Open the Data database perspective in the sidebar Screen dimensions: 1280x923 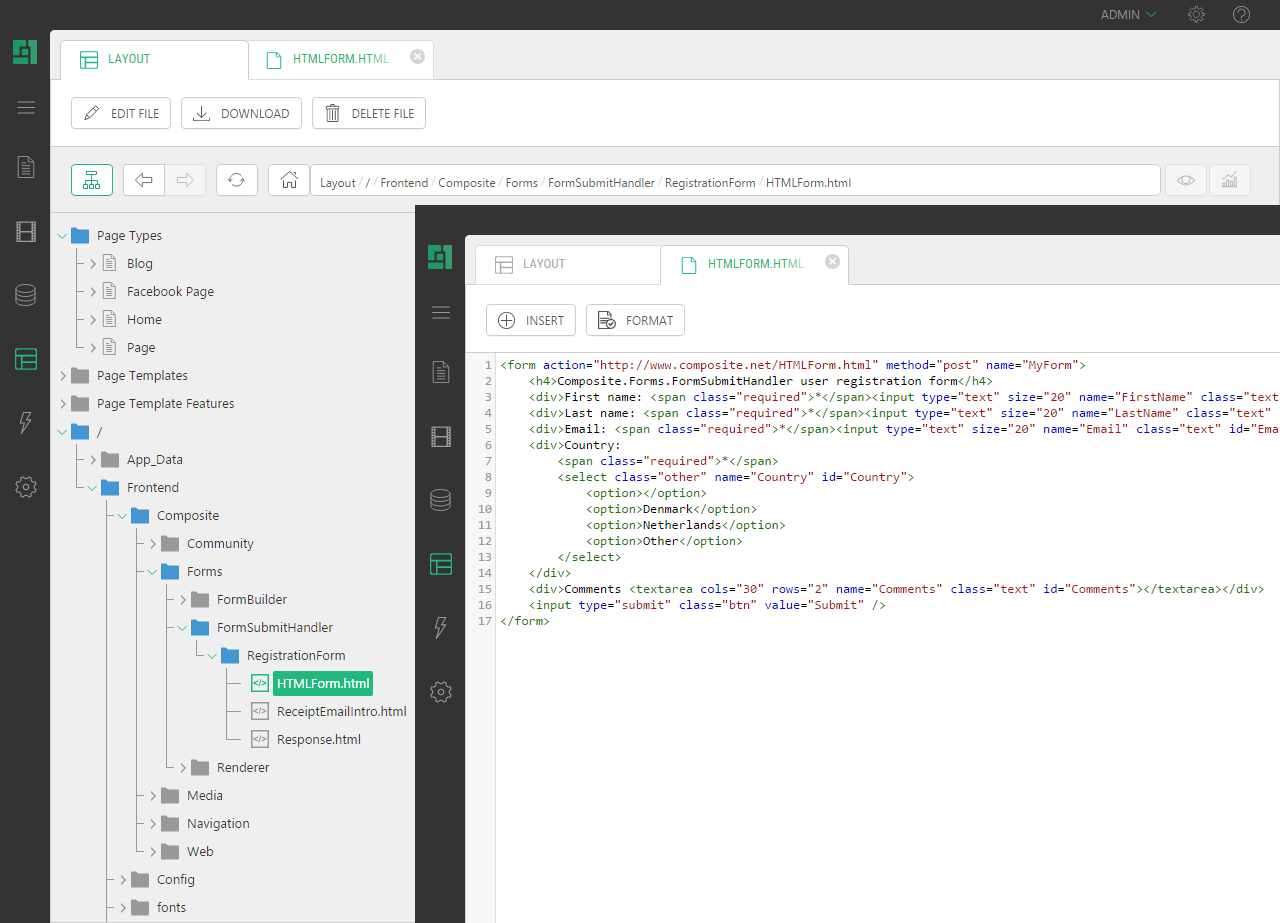click(26, 295)
